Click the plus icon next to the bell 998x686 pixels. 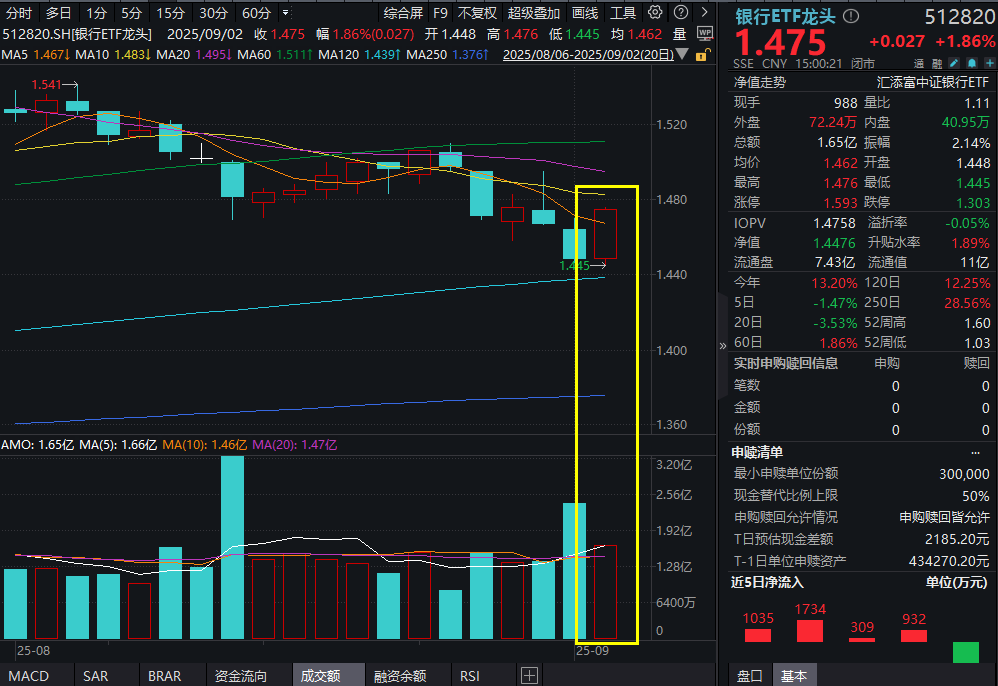(988, 62)
